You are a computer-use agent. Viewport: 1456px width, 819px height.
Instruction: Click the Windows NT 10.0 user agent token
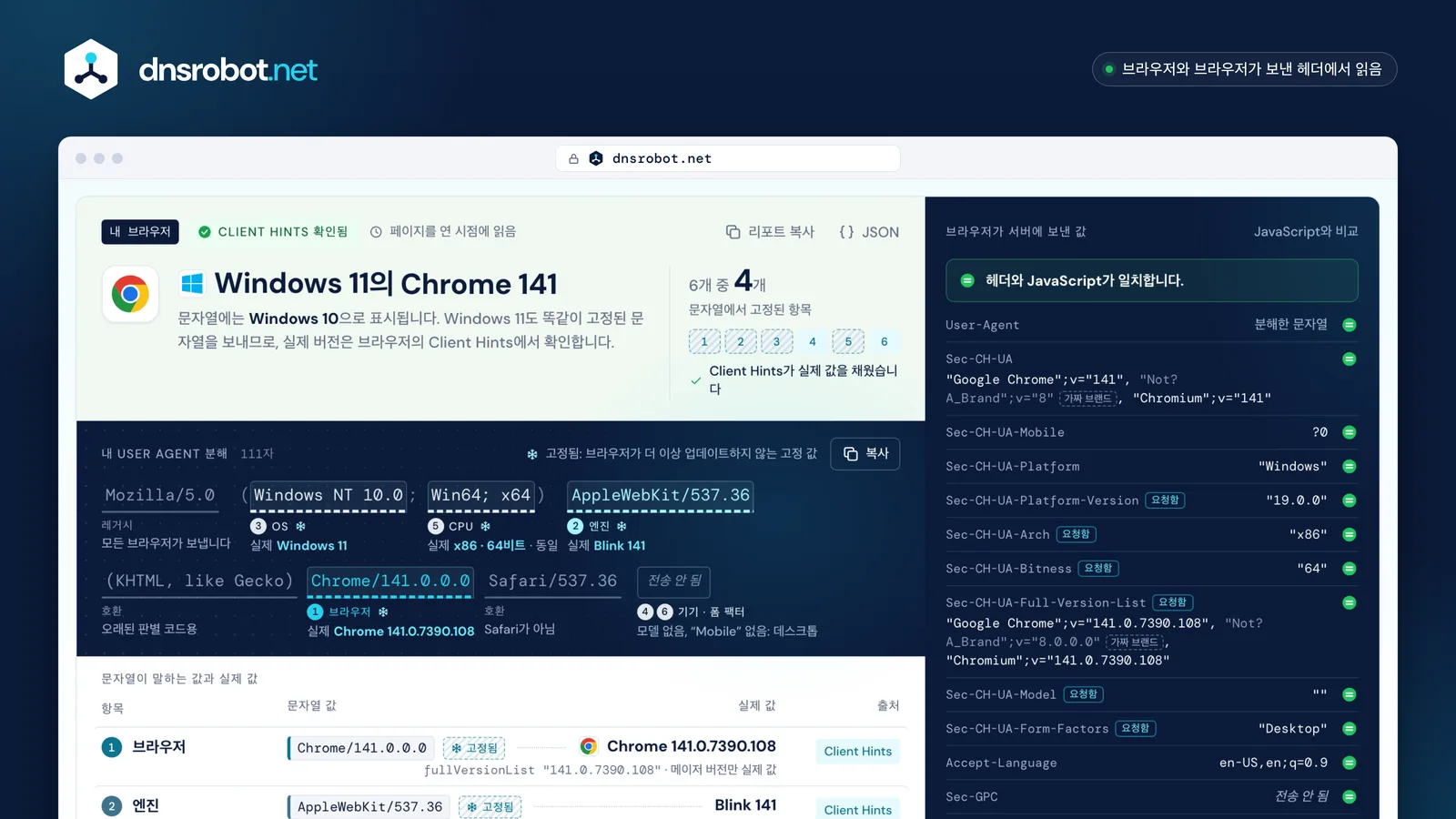328,495
